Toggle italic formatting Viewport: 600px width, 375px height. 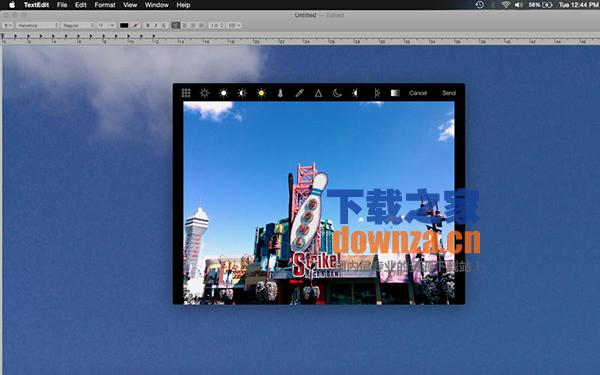coord(156,25)
